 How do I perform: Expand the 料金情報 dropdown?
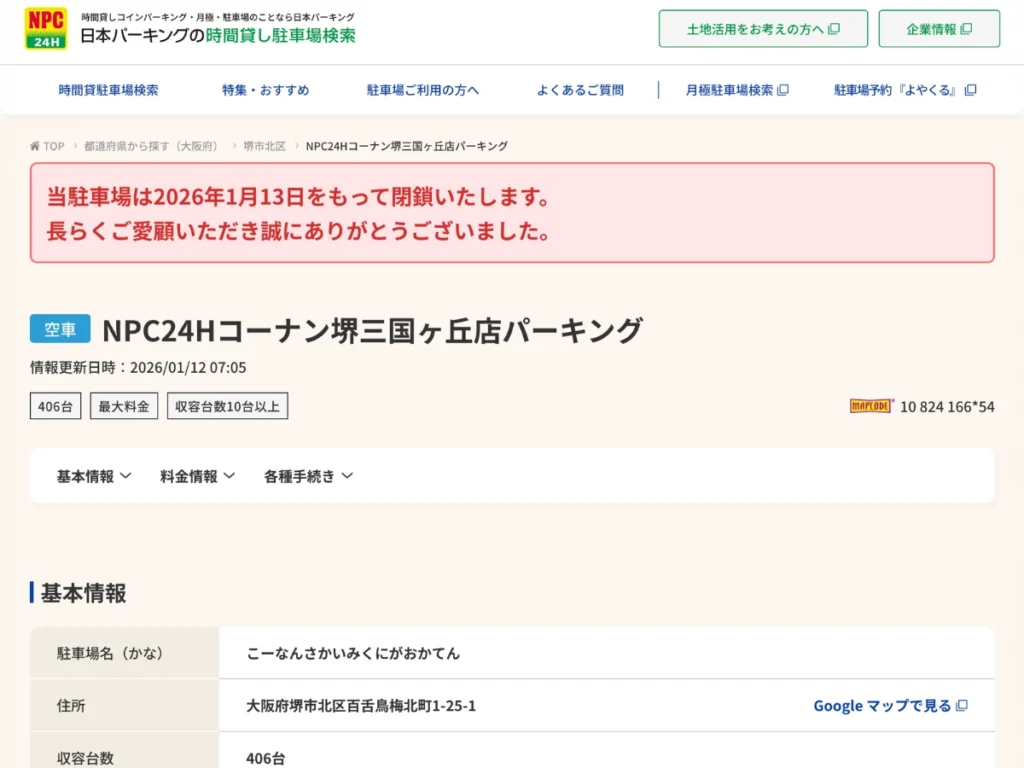(196, 476)
